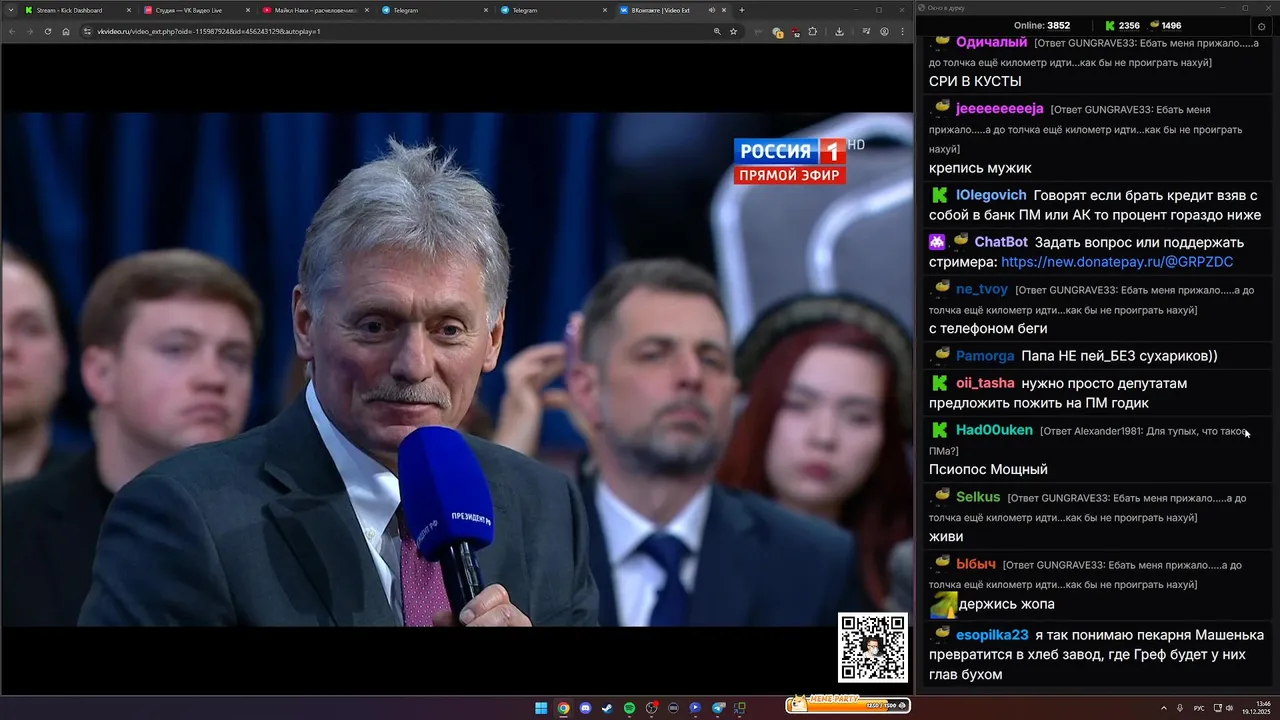
Task: Click message 'крепись мужик'
Action: pyautogui.click(x=980, y=168)
